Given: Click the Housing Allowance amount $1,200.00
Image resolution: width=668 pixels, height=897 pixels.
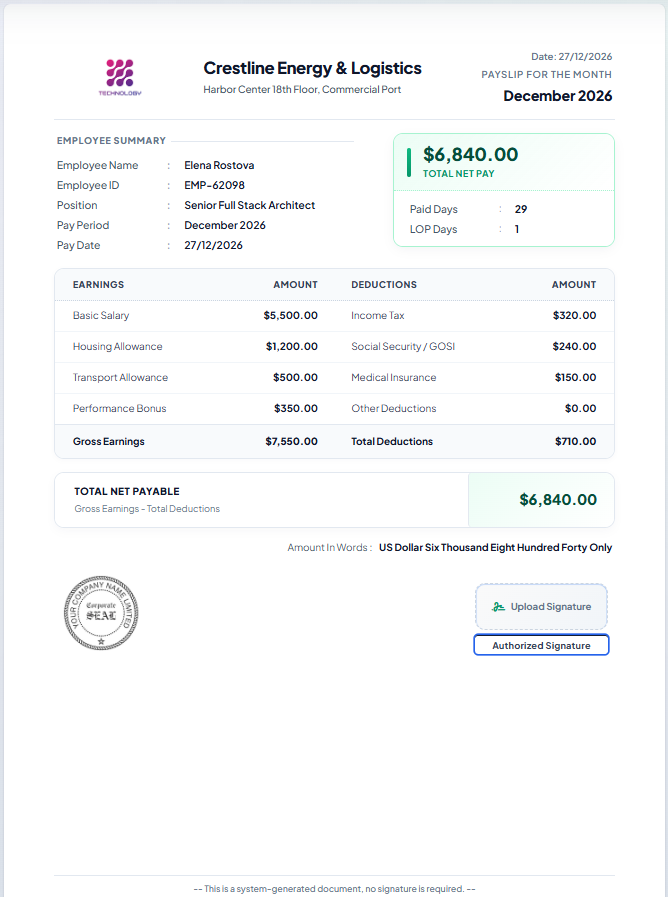Looking at the screenshot, I should tap(292, 346).
